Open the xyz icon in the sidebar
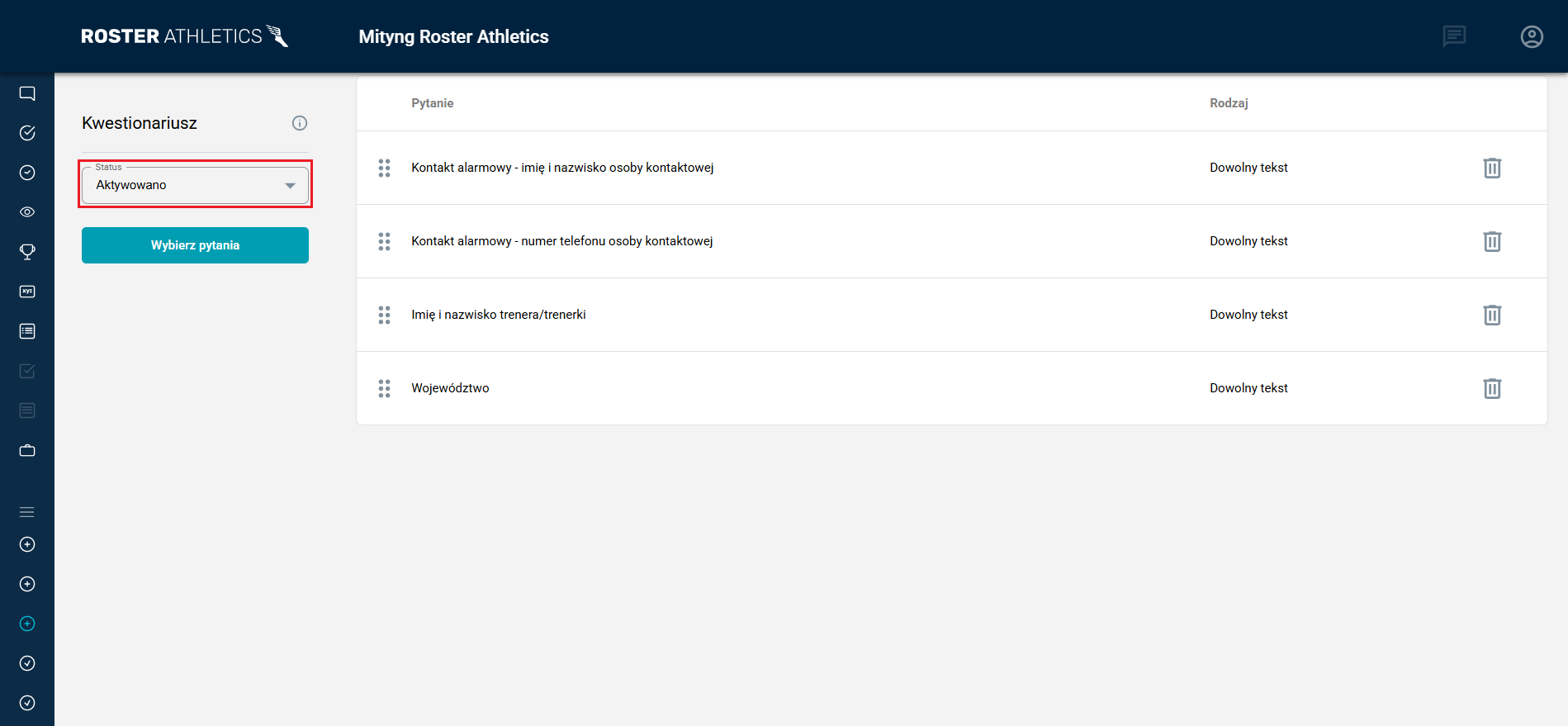Screen dimensions: 1568x726 coord(27,292)
